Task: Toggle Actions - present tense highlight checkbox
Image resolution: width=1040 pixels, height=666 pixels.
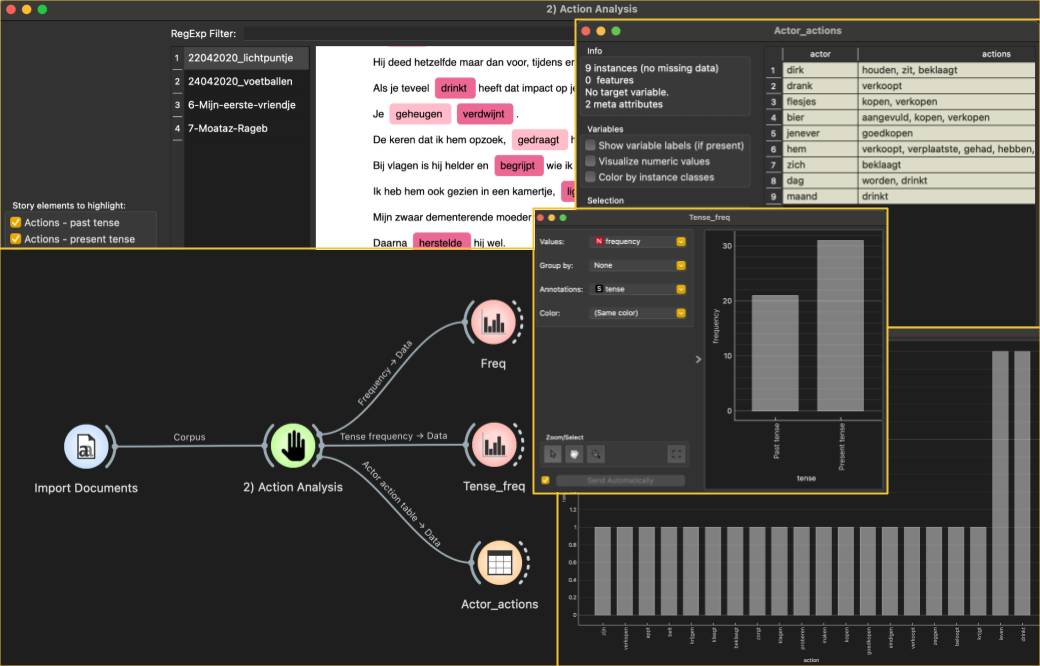Action: click(x=16, y=239)
